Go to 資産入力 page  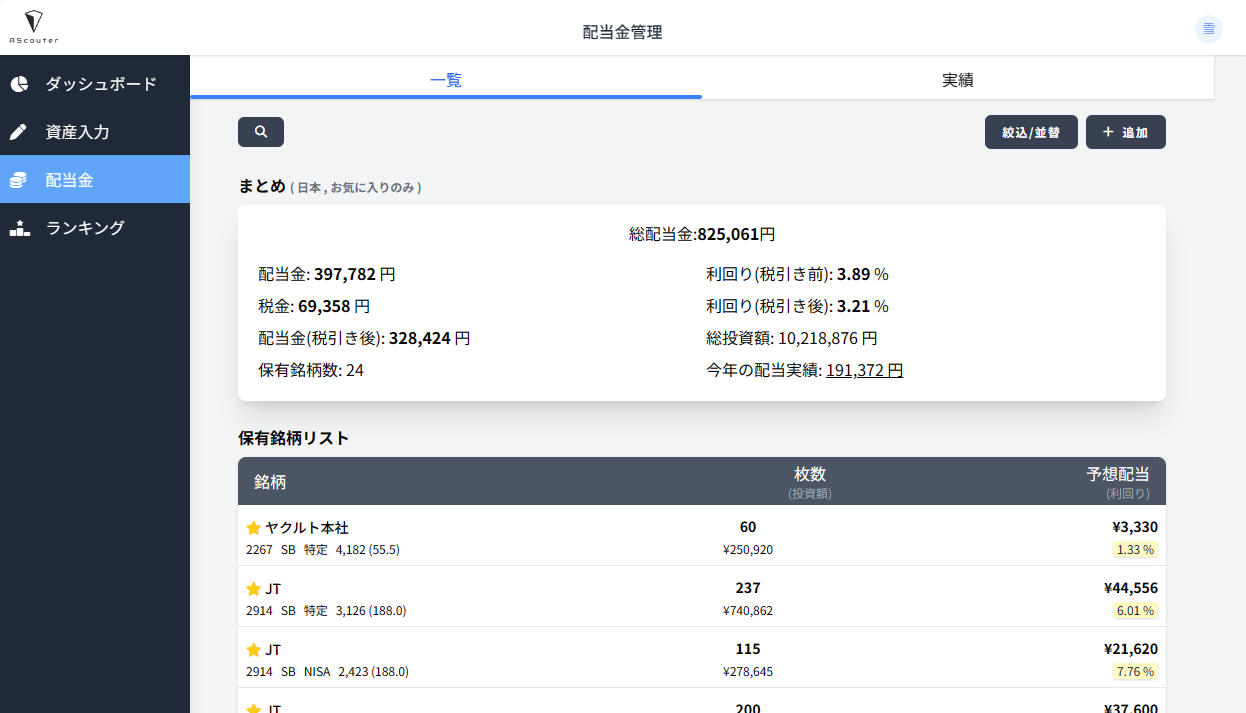(95, 132)
